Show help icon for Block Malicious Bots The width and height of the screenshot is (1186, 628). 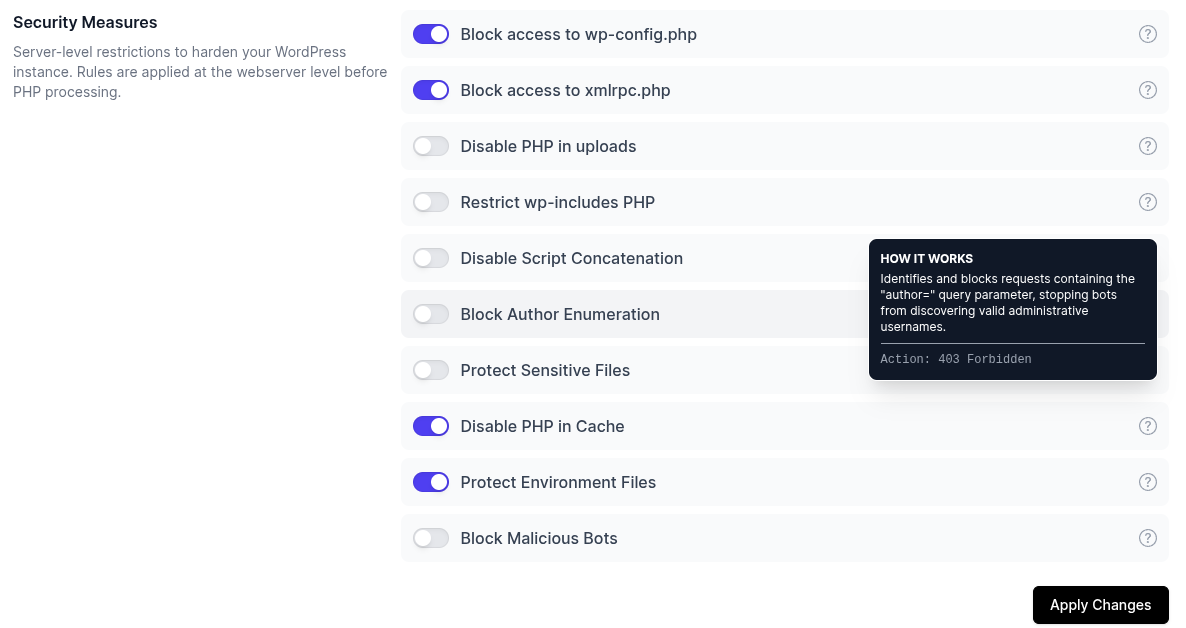tap(1148, 538)
